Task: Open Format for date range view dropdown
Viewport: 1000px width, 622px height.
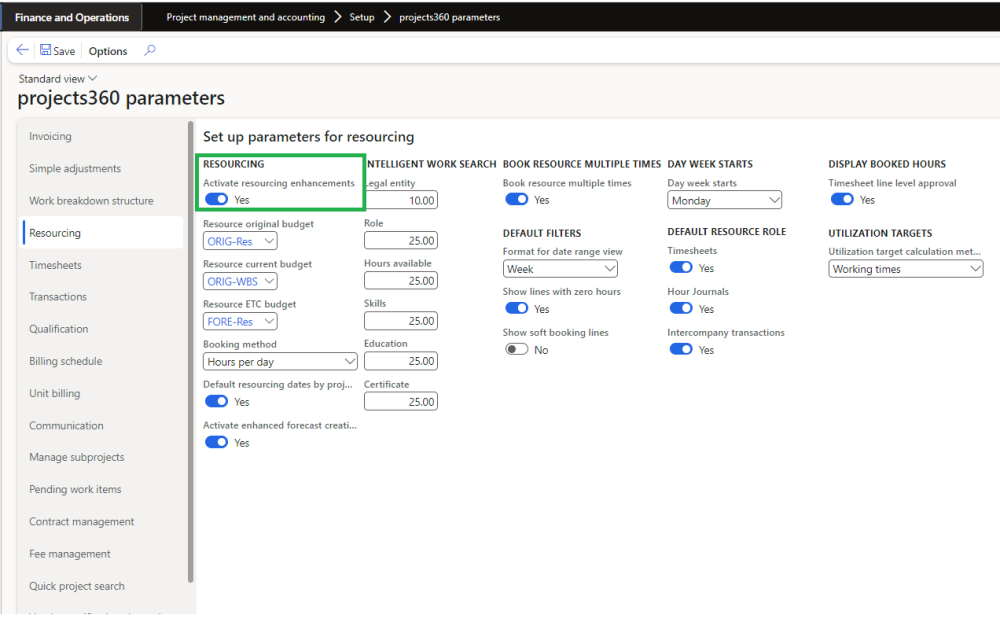Action: point(560,269)
